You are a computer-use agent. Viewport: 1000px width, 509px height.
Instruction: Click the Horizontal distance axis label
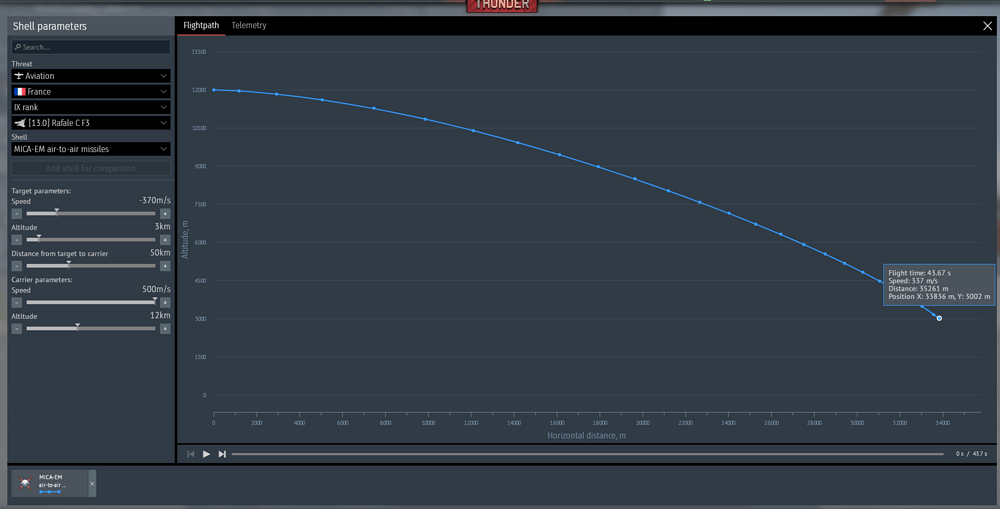click(x=586, y=436)
